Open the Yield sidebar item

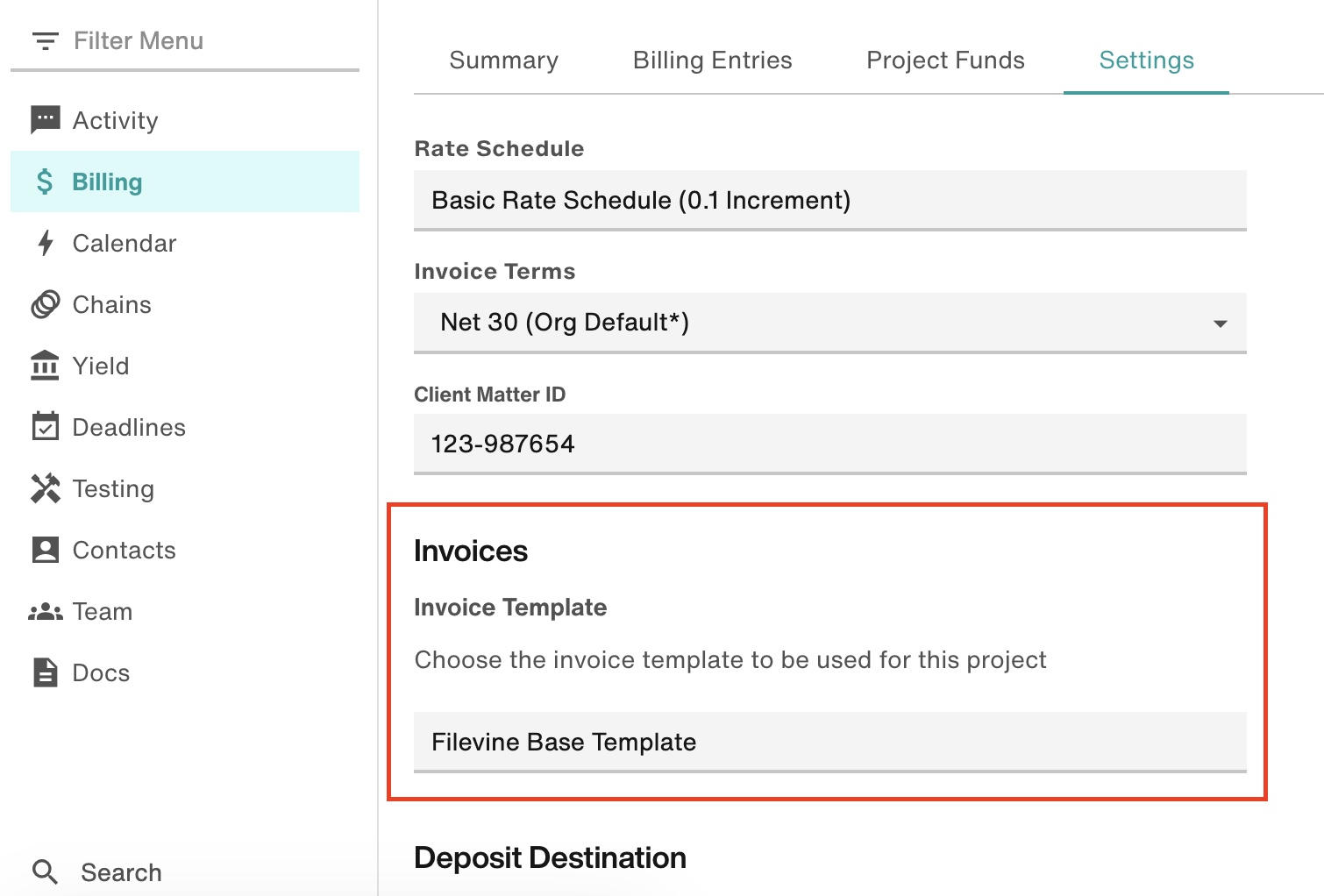coord(185,366)
